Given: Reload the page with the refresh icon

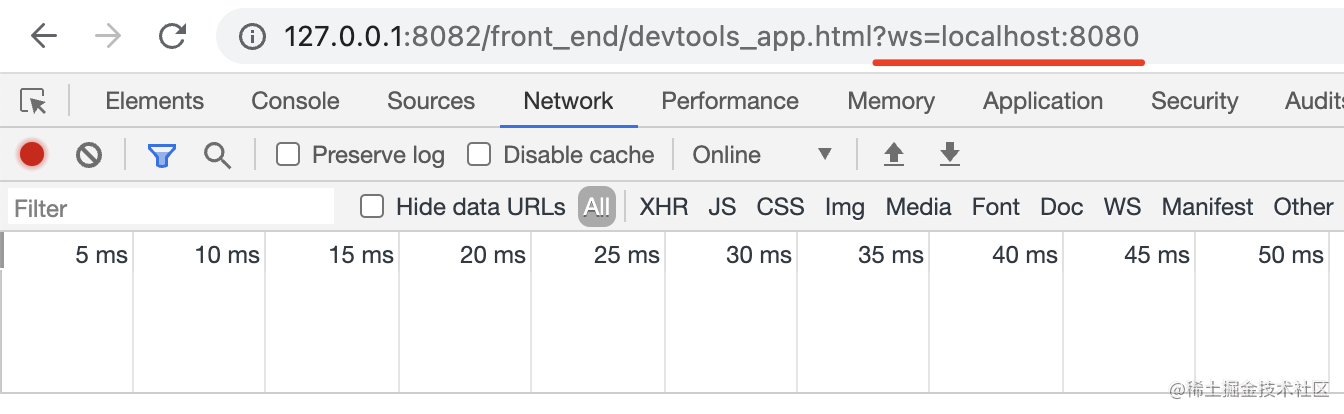Looking at the screenshot, I should point(172,37).
